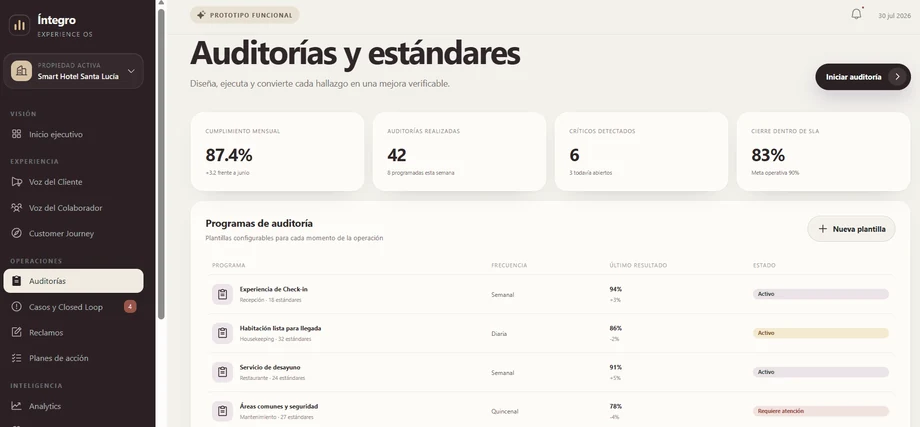Screen dimensions: 920x427
Task: Select Auditorías menu item
Action: click(73, 281)
